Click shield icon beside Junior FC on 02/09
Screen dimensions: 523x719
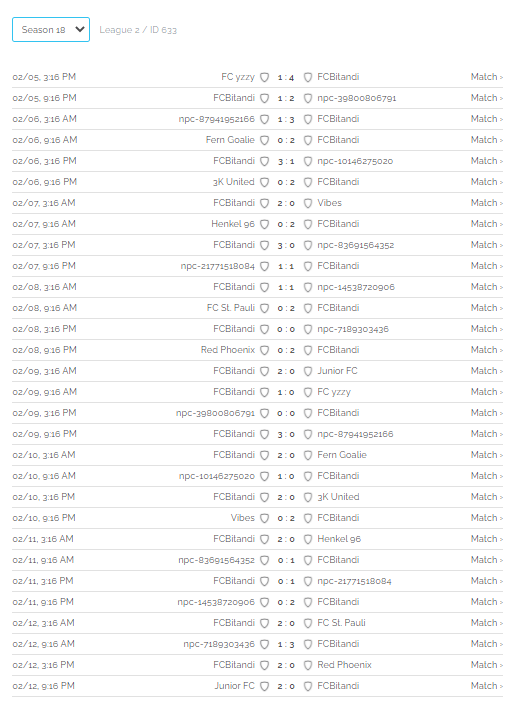308,371
